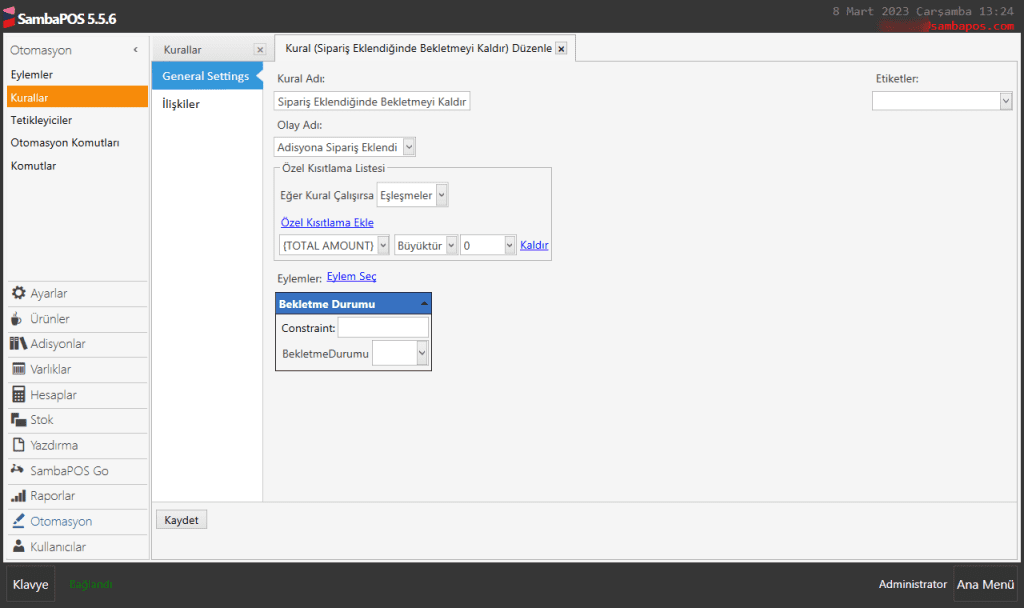The width and height of the screenshot is (1024, 608).
Task: Click the Özel Kısıtlama Ekle link
Action: [327, 223]
